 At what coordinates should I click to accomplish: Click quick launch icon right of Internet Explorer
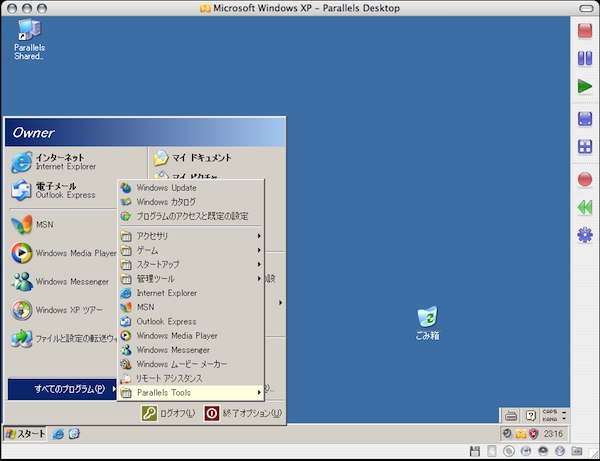[x=74, y=434]
